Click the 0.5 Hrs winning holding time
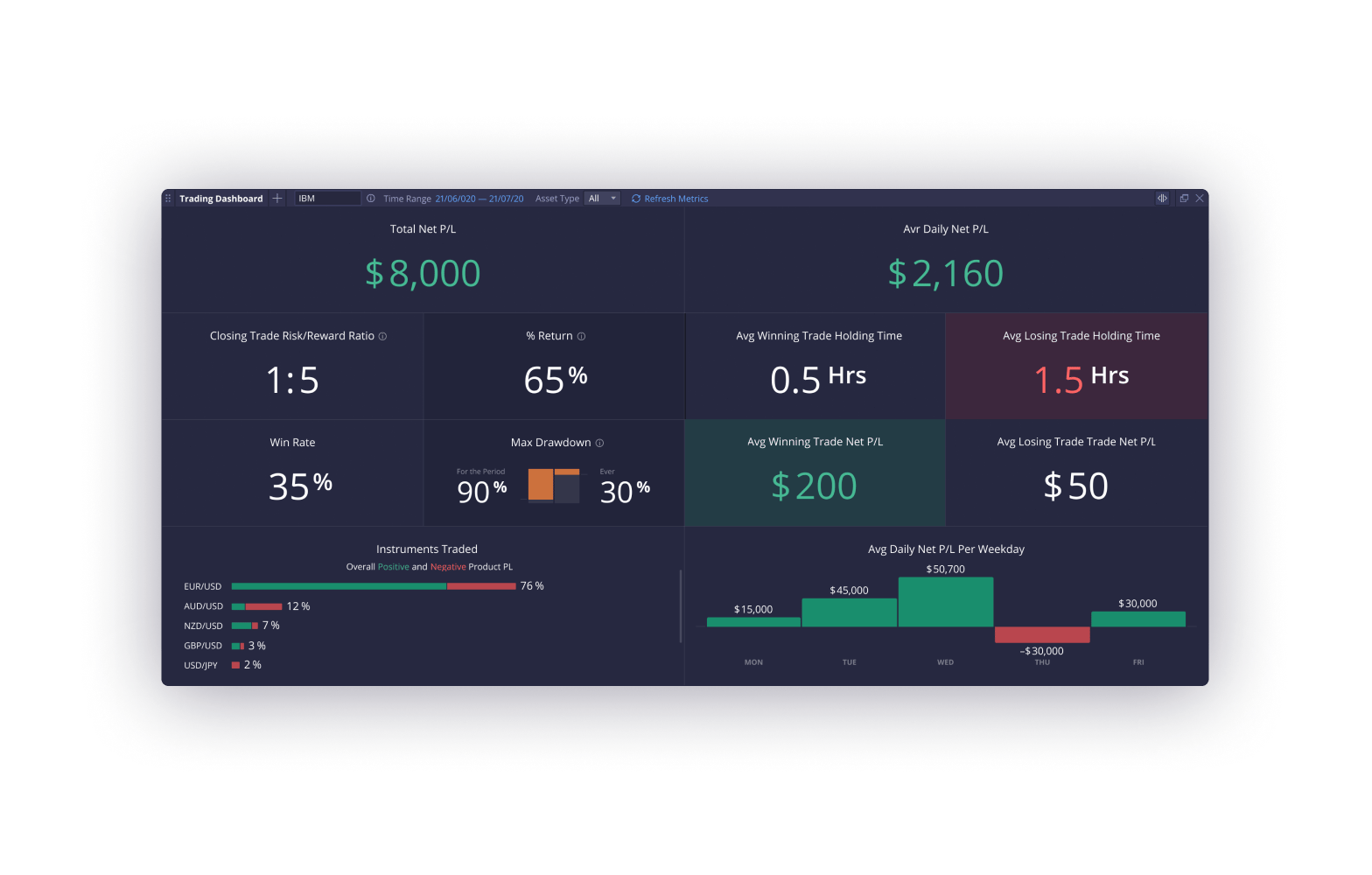The width and height of the screenshot is (1372, 875). (818, 380)
